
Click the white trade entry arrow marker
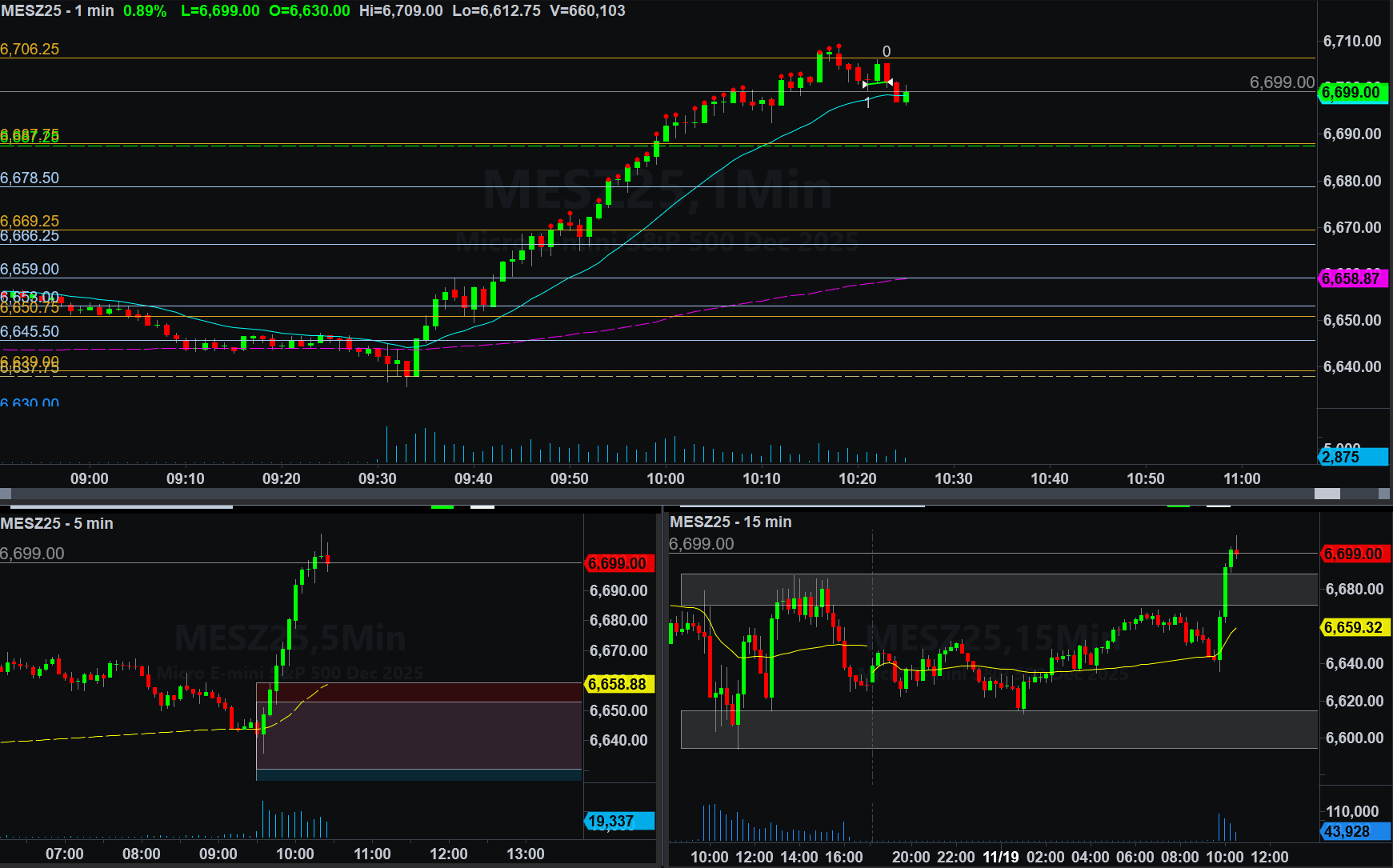coord(865,85)
